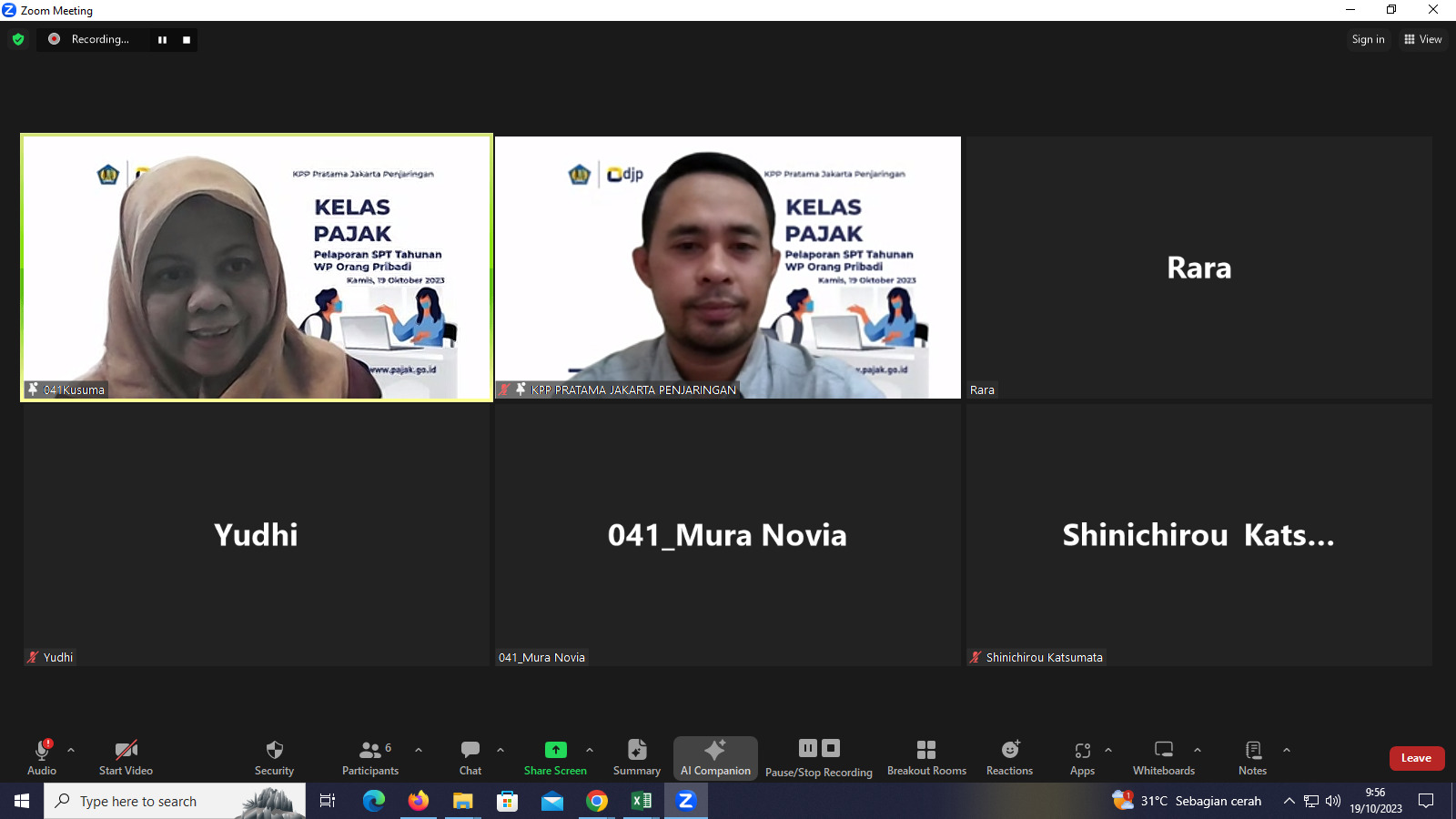The image size is (1456, 819).
Task: Open the AI Companion panel
Action: tap(715, 757)
